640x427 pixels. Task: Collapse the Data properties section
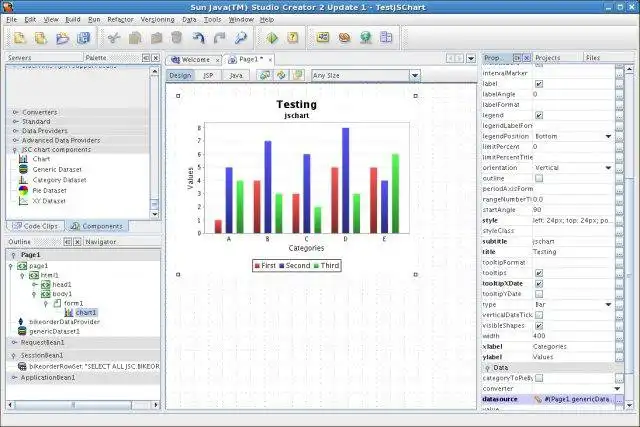click(487, 368)
